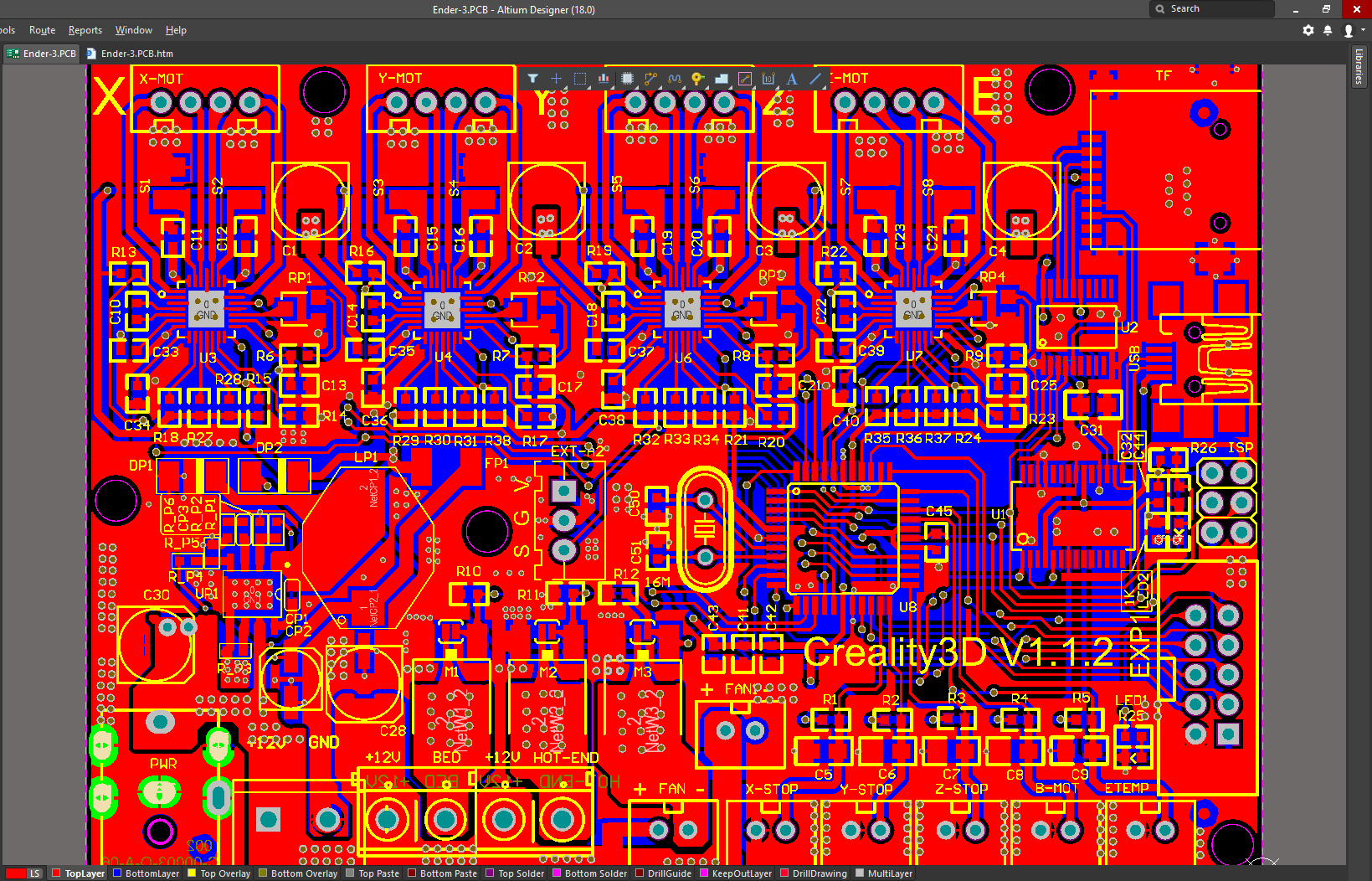Click the X-STOP connector label
The image size is (1372, 881).
(x=771, y=789)
